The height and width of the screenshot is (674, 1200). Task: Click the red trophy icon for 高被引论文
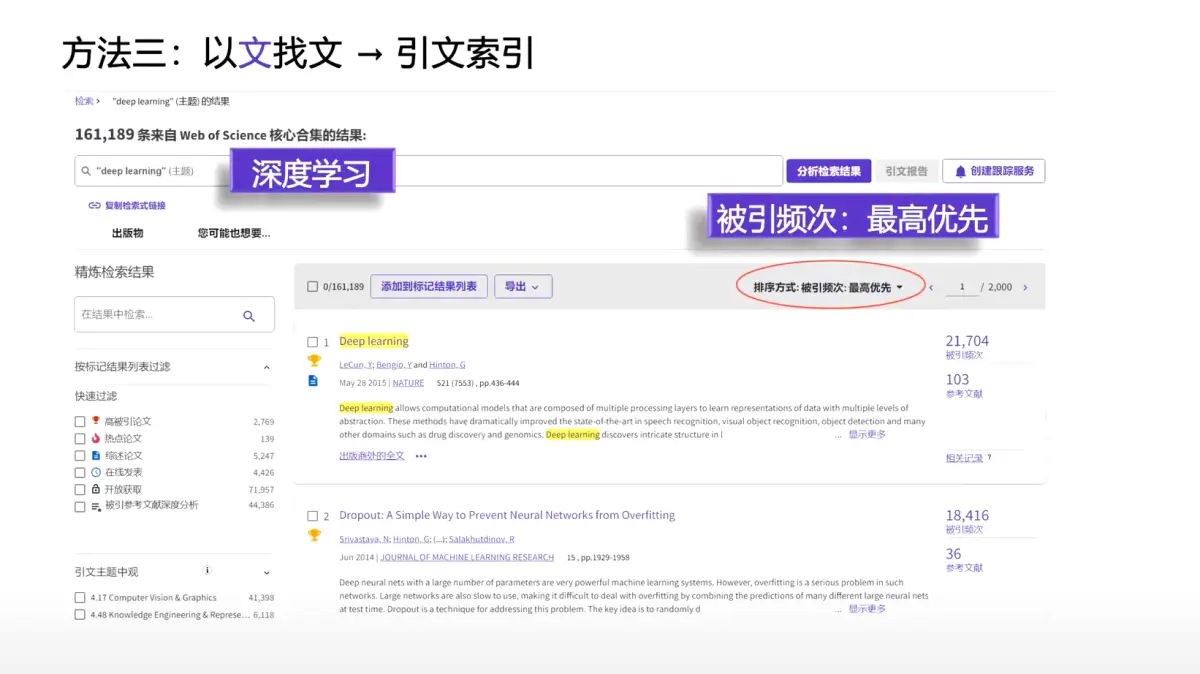click(96, 421)
